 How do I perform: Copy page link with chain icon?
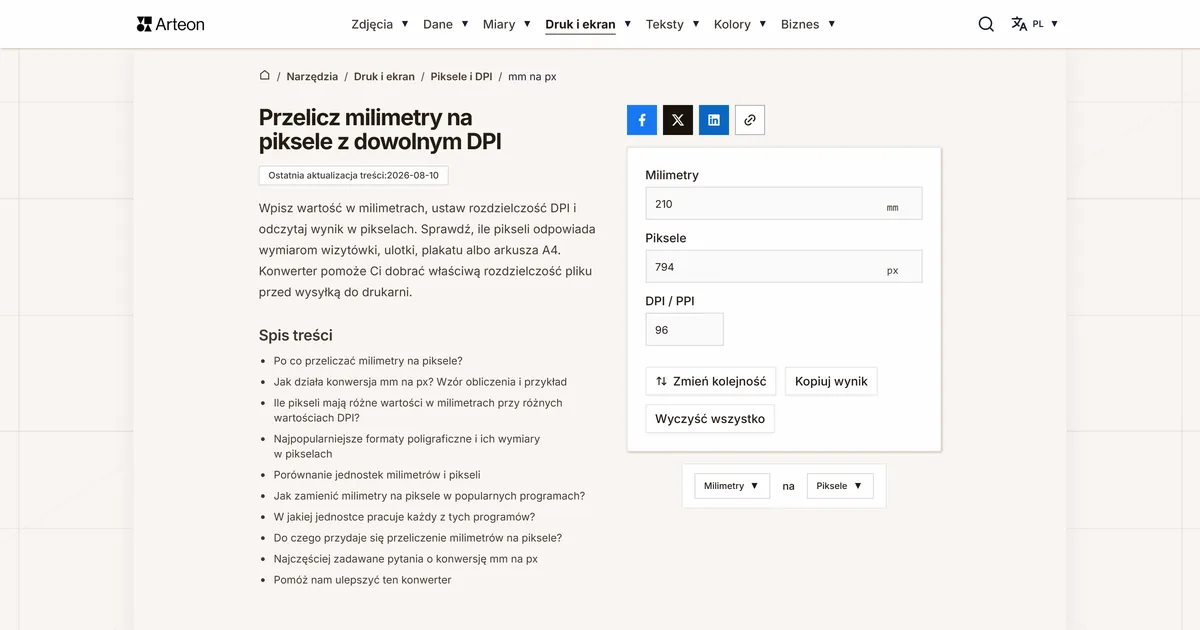click(750, 120)
